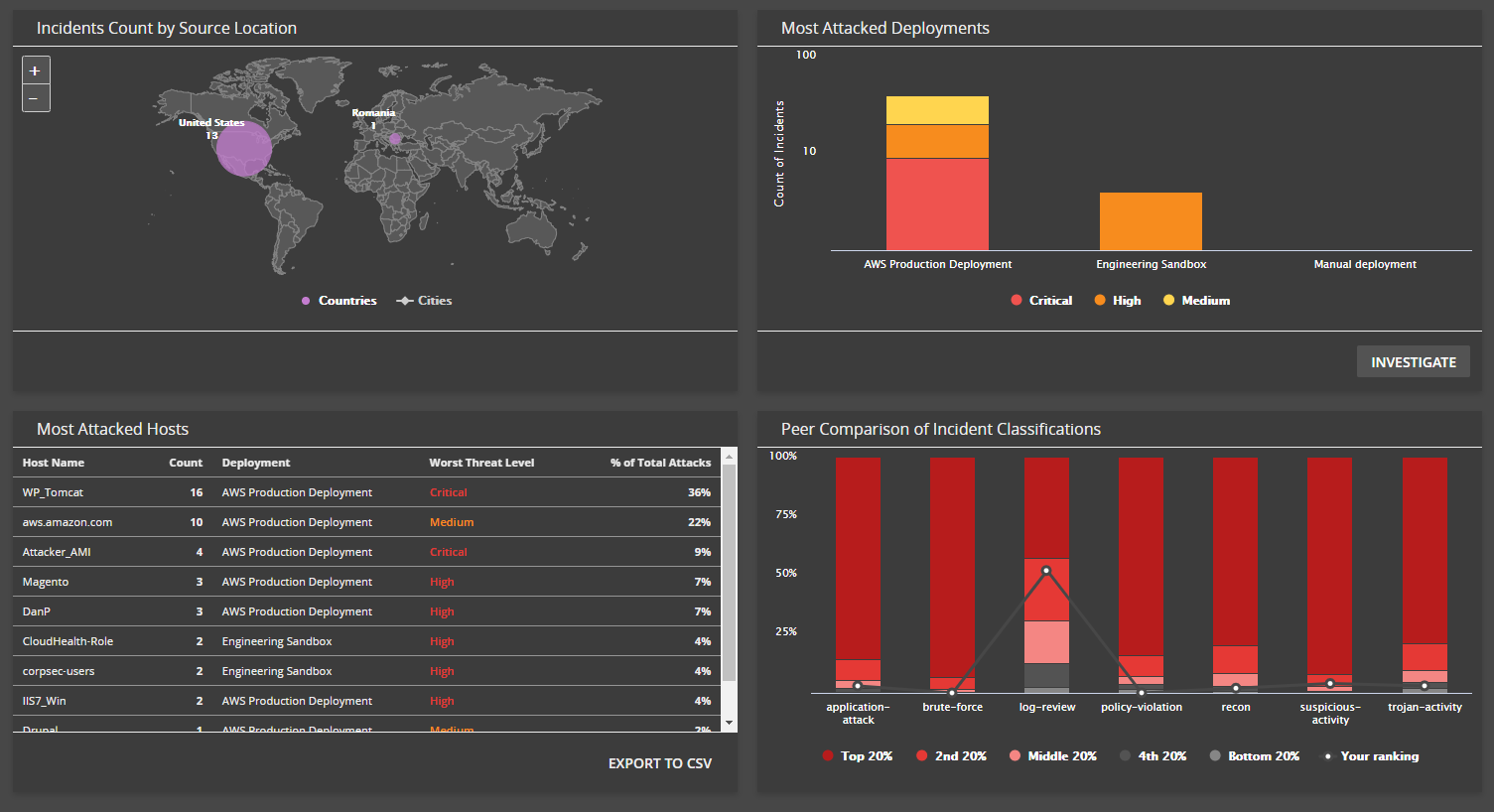Sort hosts by Worst Threat Level column

click(482, 462)
